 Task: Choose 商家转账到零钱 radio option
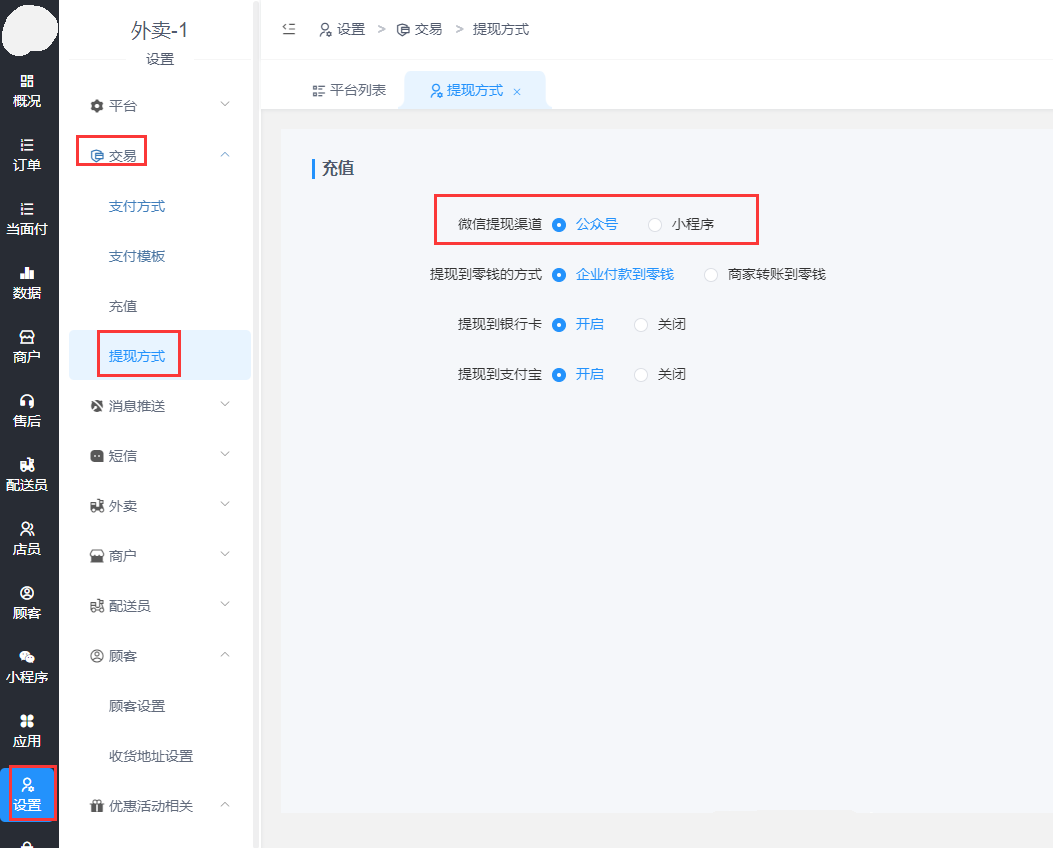tap(711, 275)
